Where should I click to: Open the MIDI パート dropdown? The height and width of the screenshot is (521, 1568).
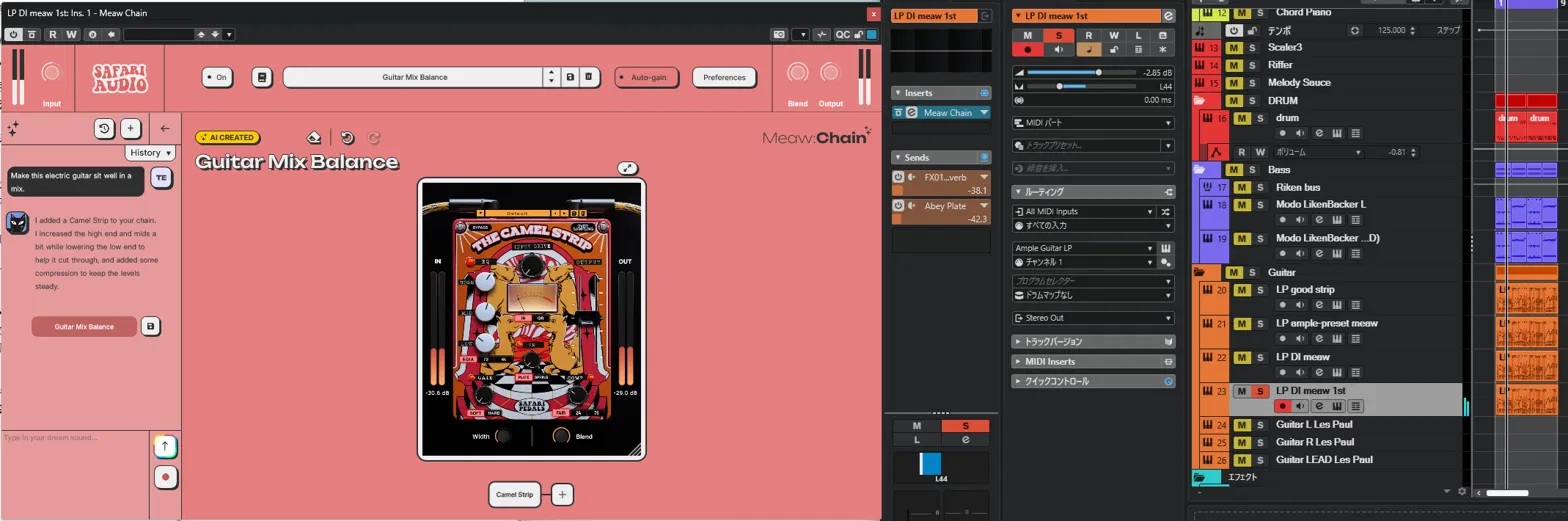[1093, 123]
